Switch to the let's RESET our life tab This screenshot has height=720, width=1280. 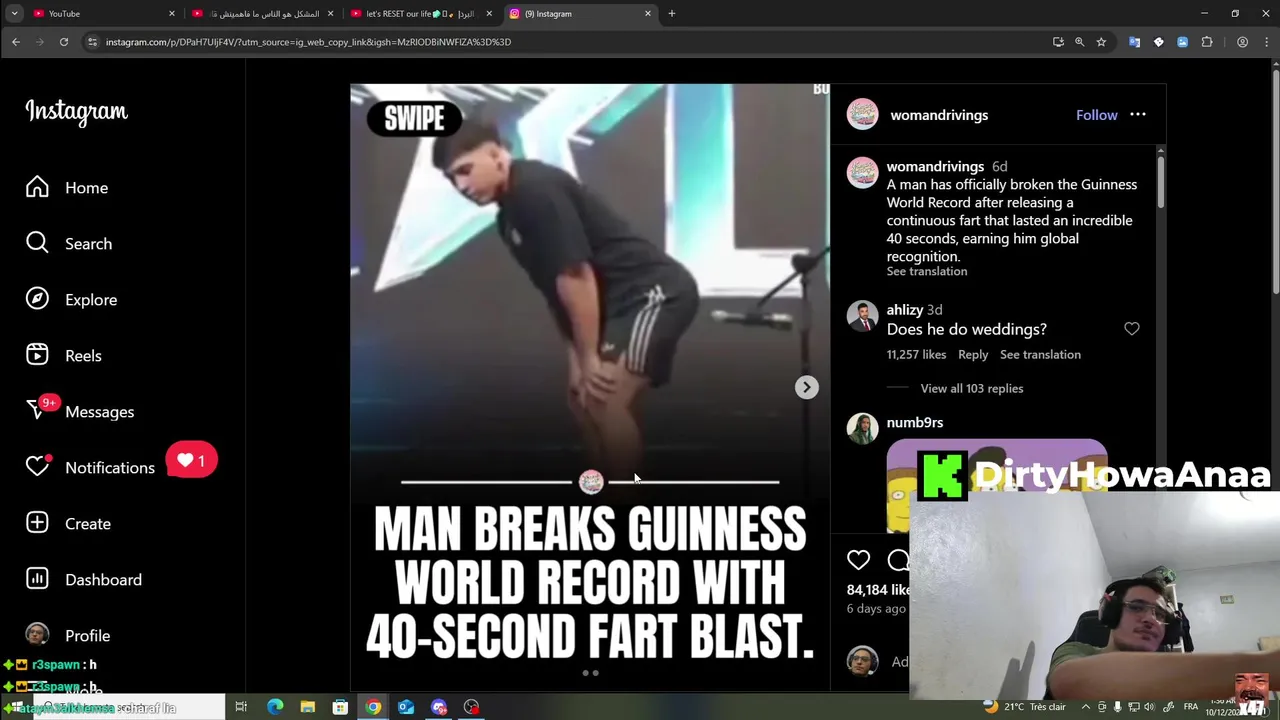point(420,14)
